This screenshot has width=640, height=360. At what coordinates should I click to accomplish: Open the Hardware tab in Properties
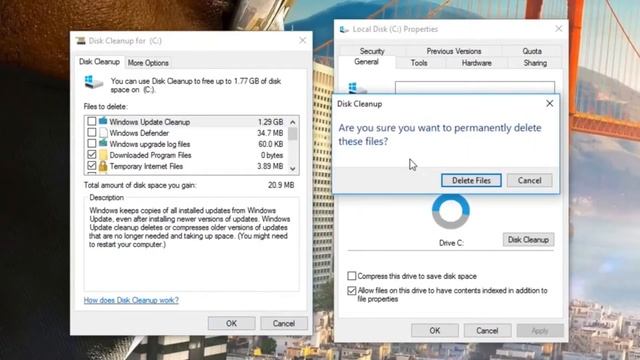pos(476,63)
